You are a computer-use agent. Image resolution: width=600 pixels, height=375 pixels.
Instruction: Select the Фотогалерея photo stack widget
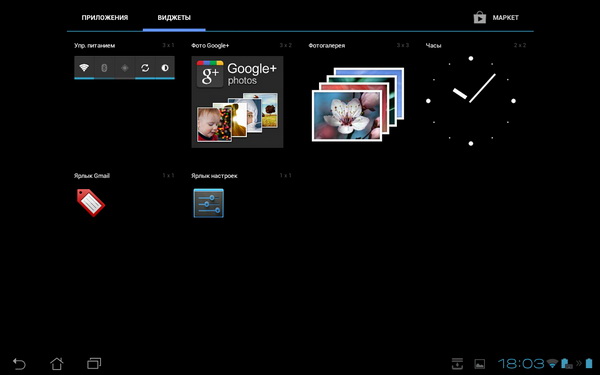[358, 104]
